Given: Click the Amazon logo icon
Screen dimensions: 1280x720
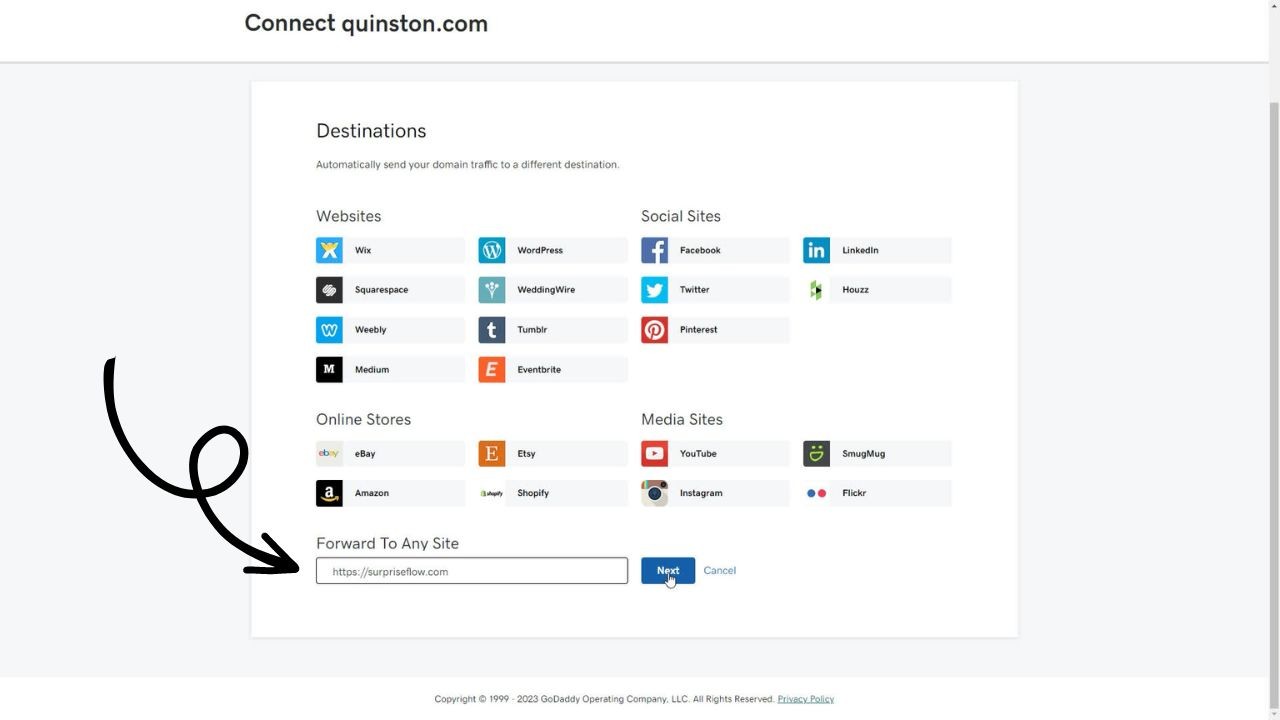Looking at the screenshot, I should coord(329,493).
